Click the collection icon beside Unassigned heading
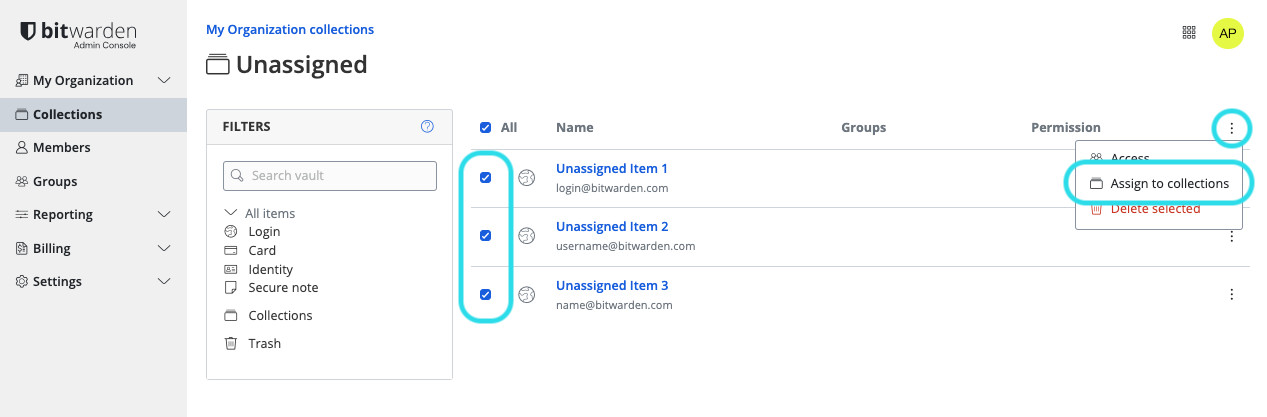The width and height of the screenshot is (1267, 417). [x=217, y=66]
